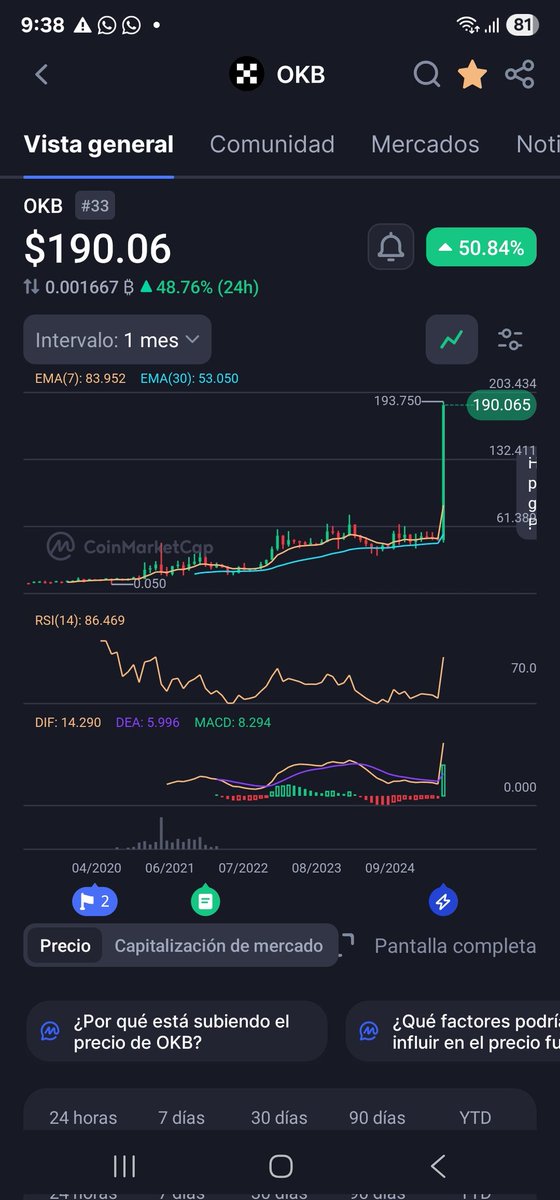
Task: Select the YTD period
Action: pos(475,1117)
